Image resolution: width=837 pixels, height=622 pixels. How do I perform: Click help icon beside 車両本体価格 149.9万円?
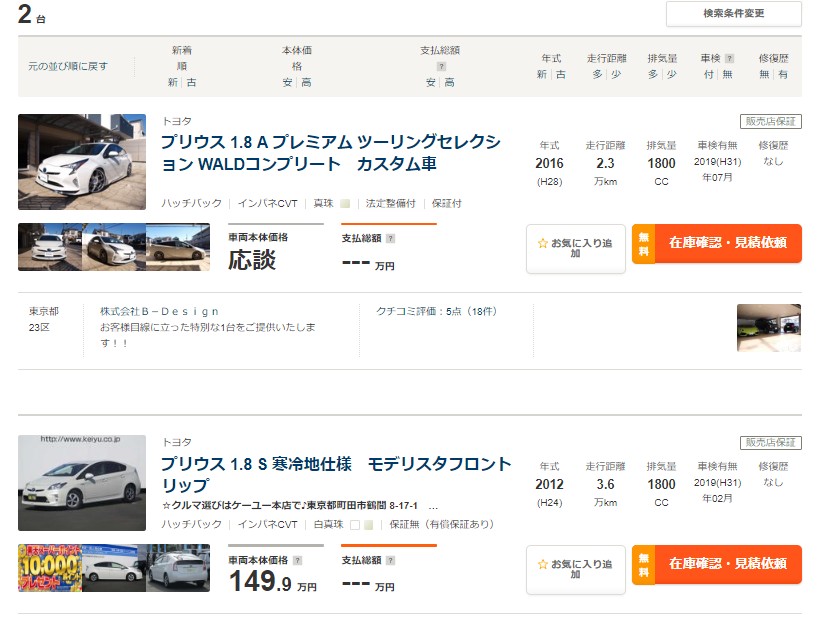click(x=298, y=561)
